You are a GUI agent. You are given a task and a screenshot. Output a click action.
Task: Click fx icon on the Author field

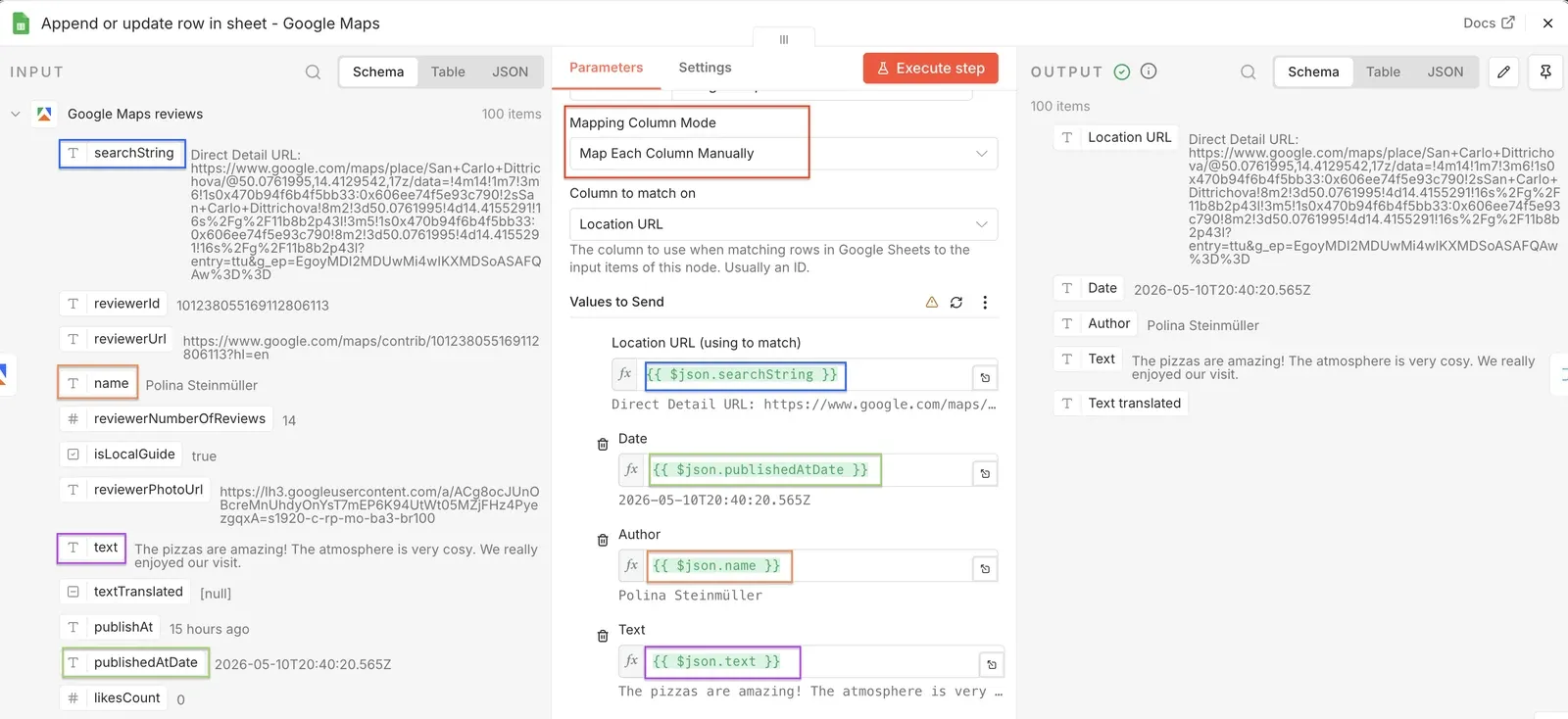click(x=631, y=565)
